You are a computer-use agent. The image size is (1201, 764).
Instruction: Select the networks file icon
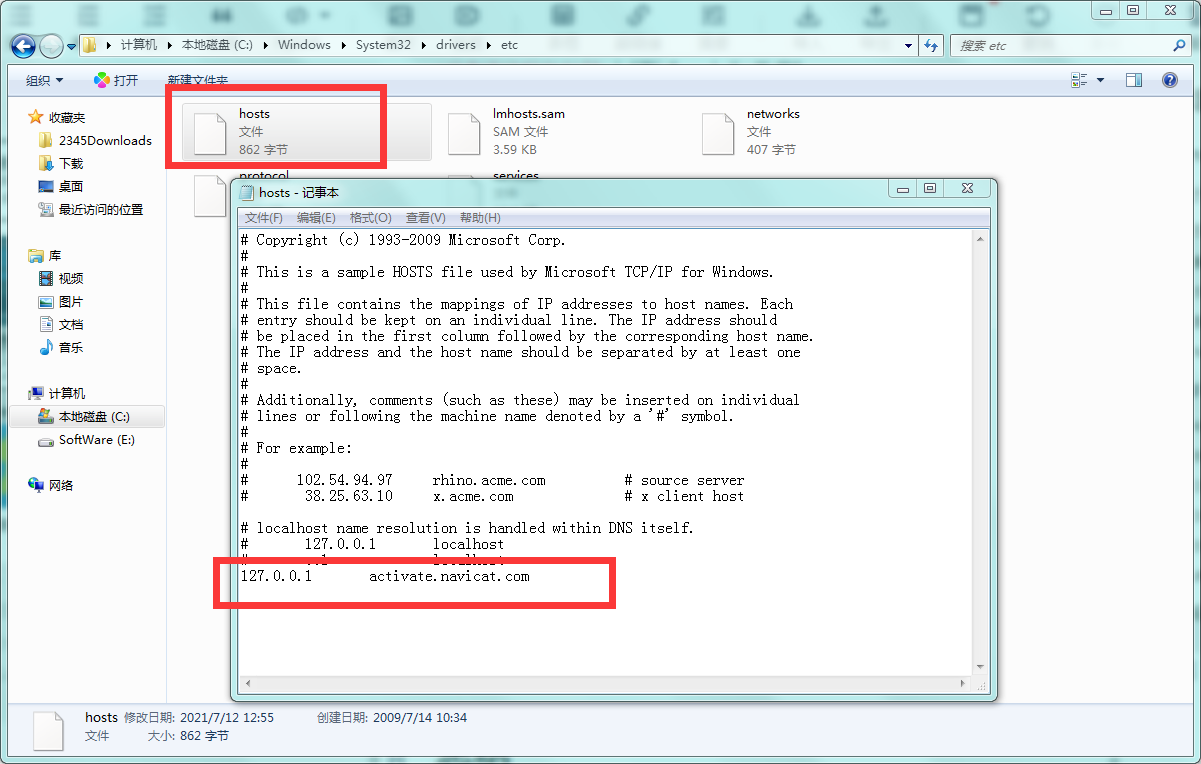click(x=718, y=133)
